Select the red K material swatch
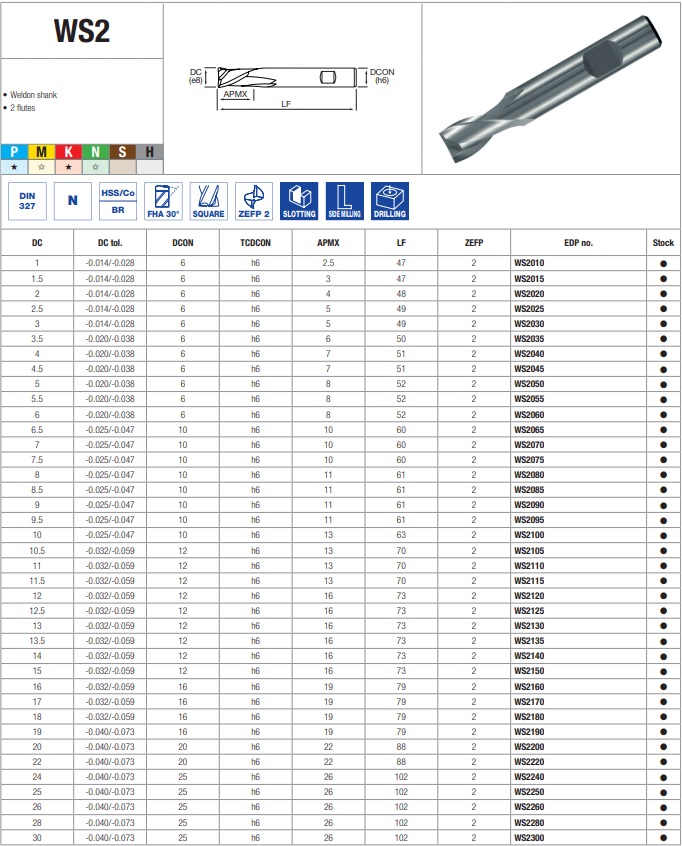Viewport: 682px width, 846px height. coord(69,152)
